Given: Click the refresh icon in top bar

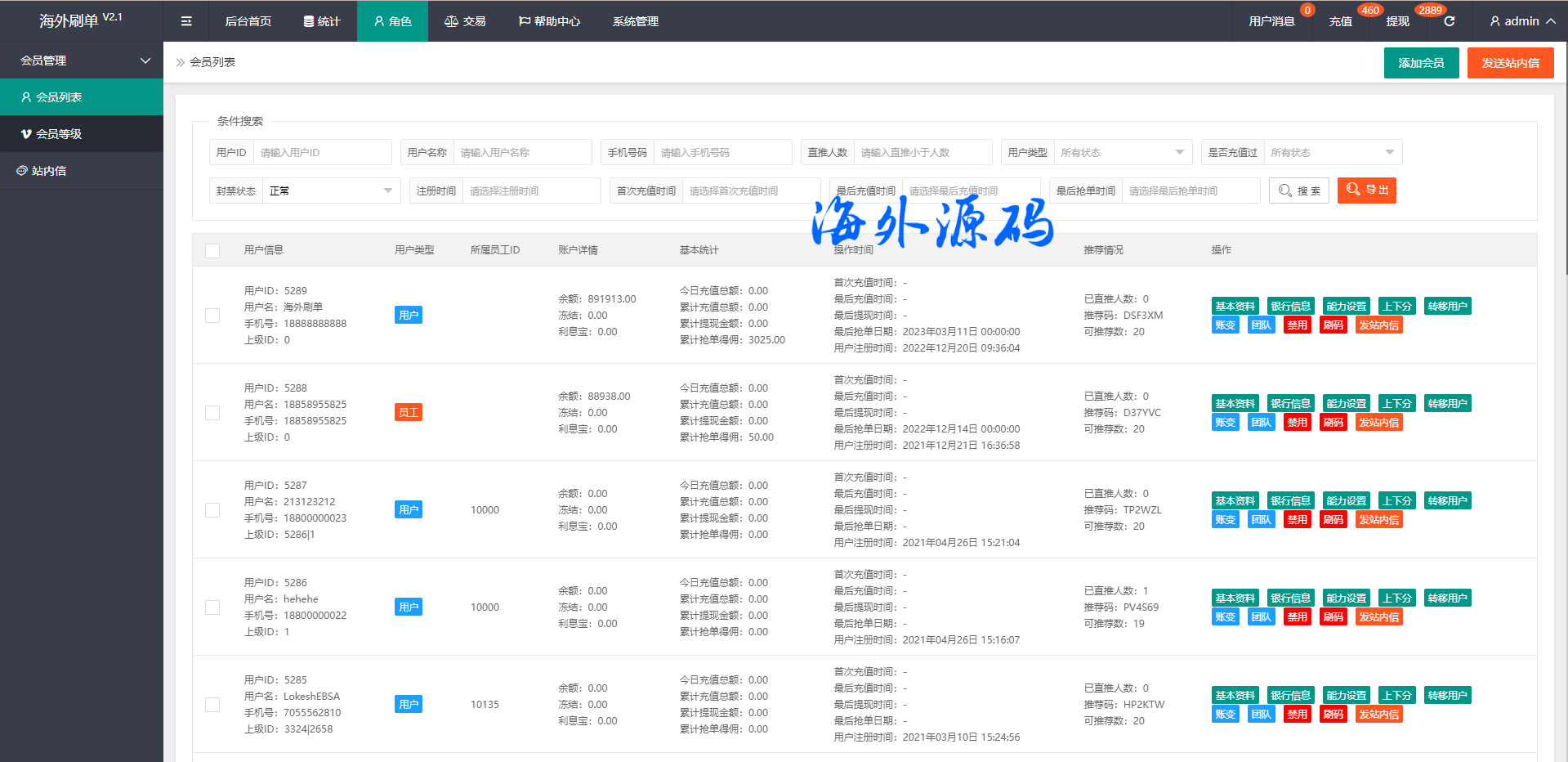Looking at the screenshot, I should [x=1449, y=21].
